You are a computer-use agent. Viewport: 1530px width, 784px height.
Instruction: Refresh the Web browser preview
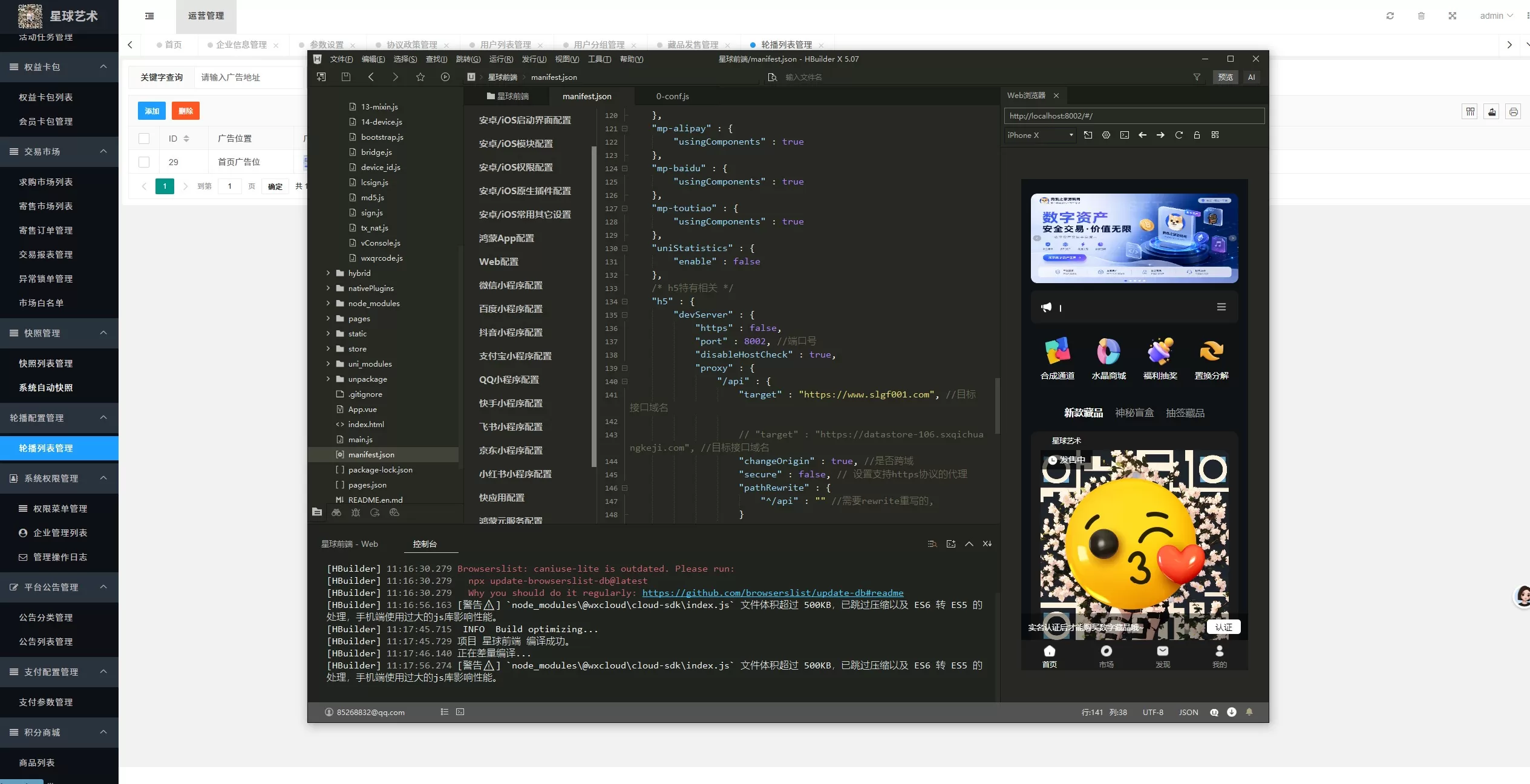(1179, 135)
